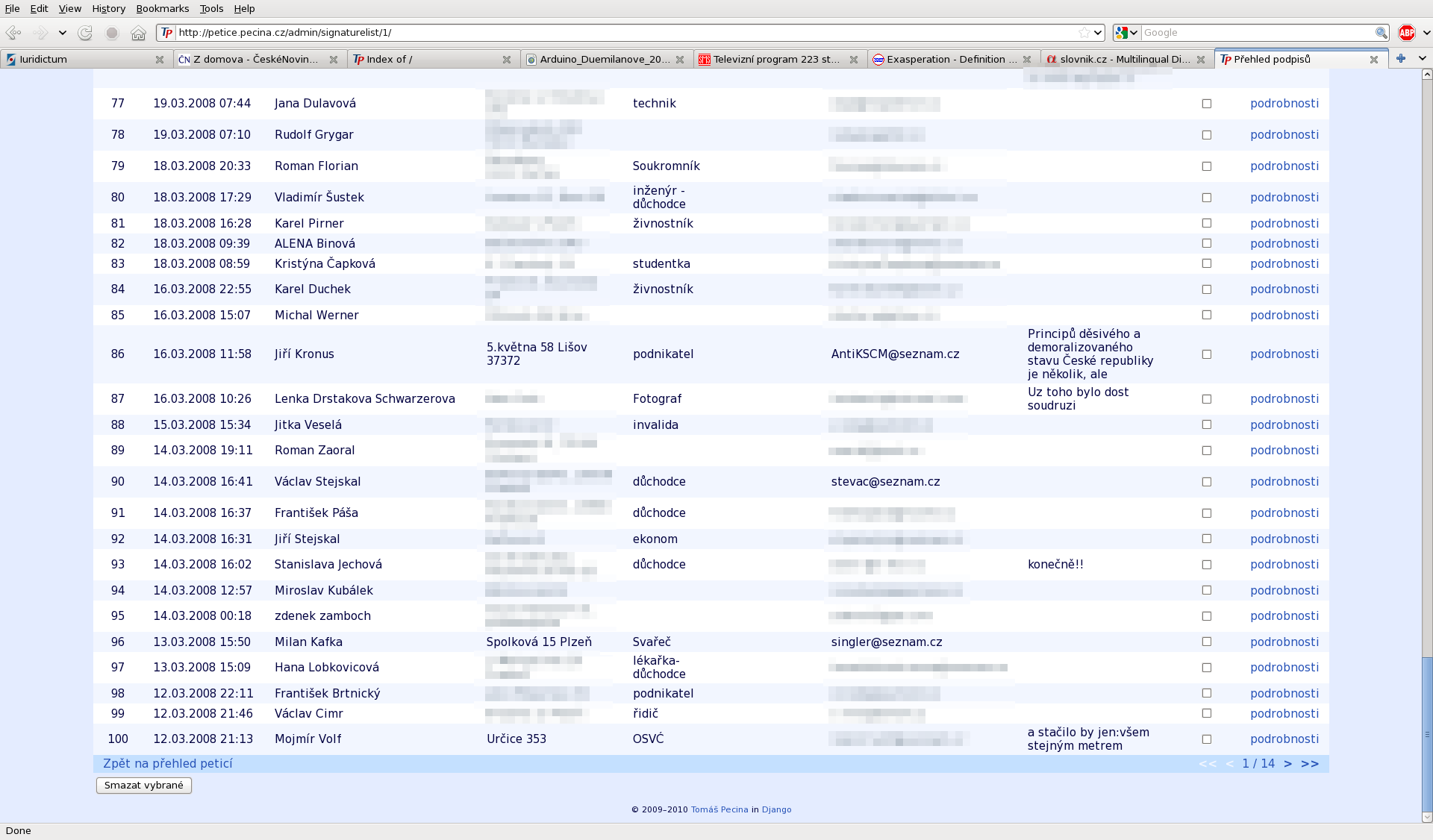Open the History menu
This screenshot has width=1433, height=840.
pos(108,8)
